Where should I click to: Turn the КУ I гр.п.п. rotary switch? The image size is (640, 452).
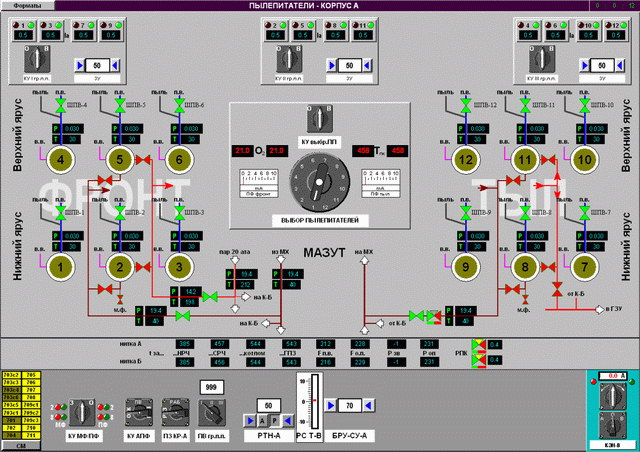[x=37, y=59]
